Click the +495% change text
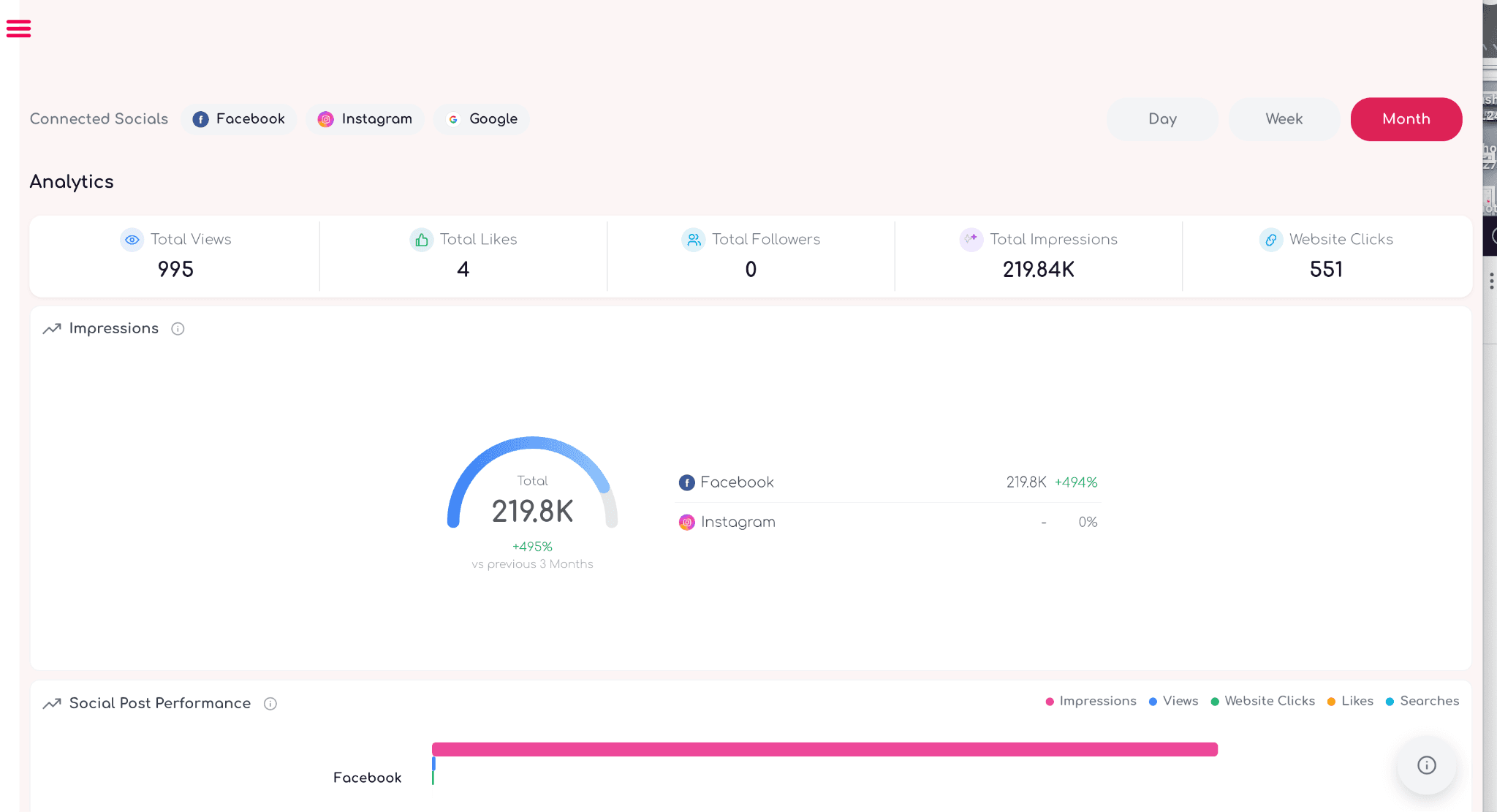This screenshot has width=1497, height=812. pyautogui.click(x=532, y=547)
